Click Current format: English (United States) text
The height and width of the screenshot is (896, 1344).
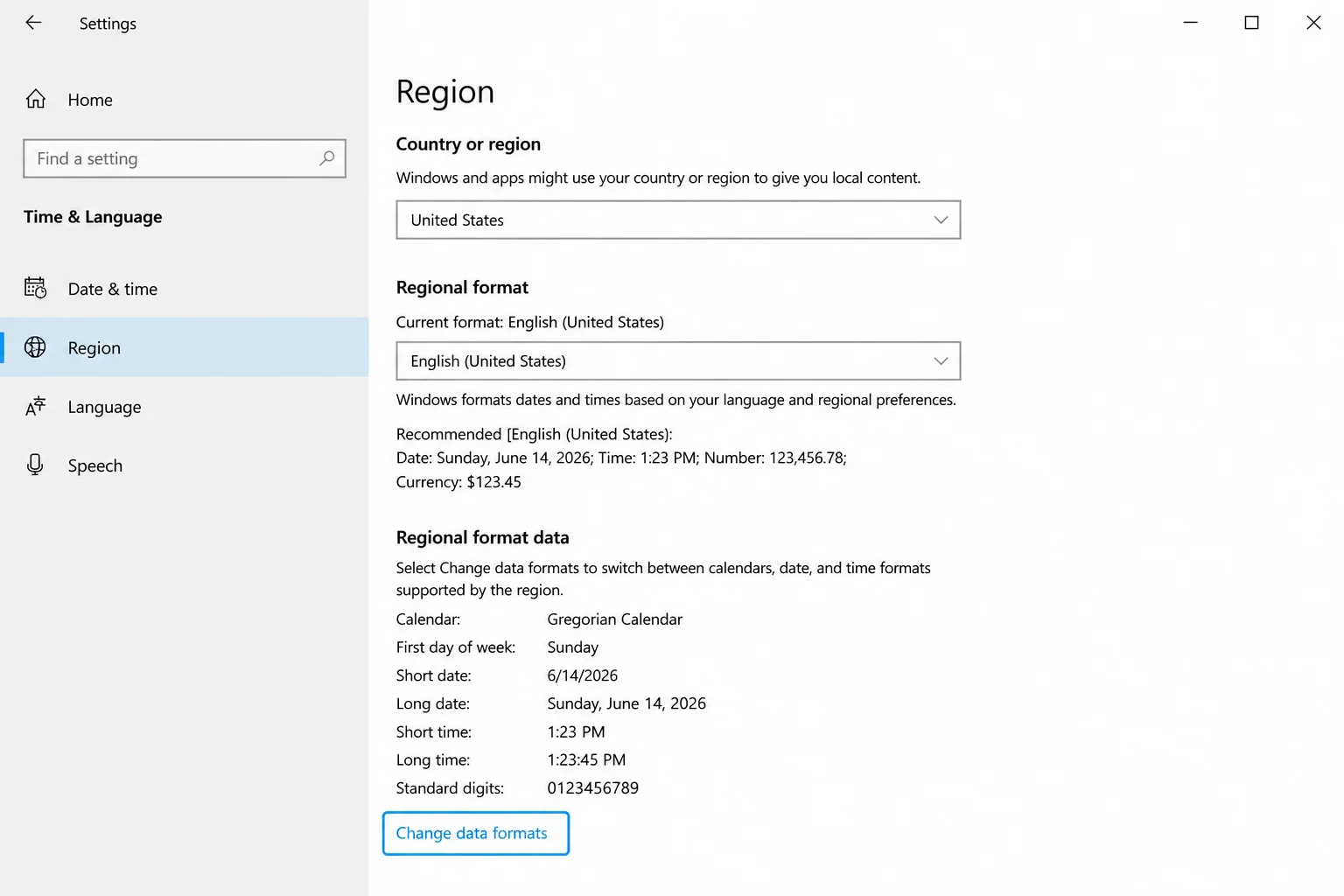[x=530, y=322]
